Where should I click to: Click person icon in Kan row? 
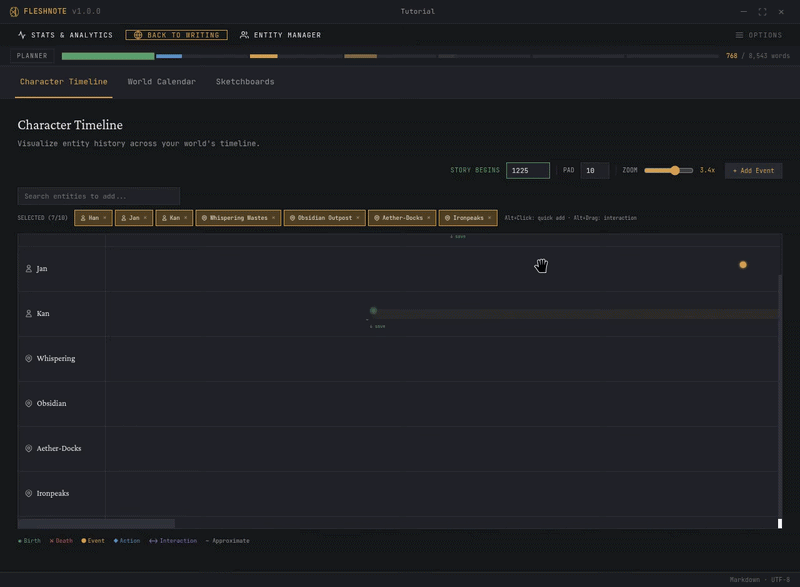(x=29, y=314)
